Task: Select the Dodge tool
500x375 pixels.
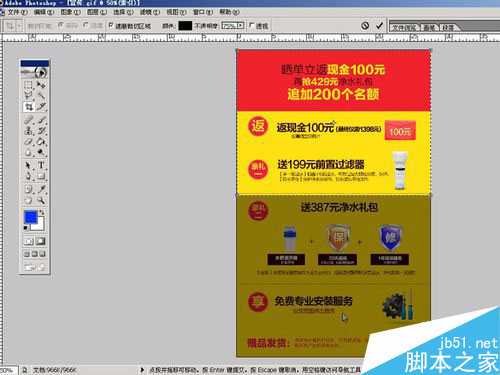Action: pyautogui.click(x=41, y=153)
